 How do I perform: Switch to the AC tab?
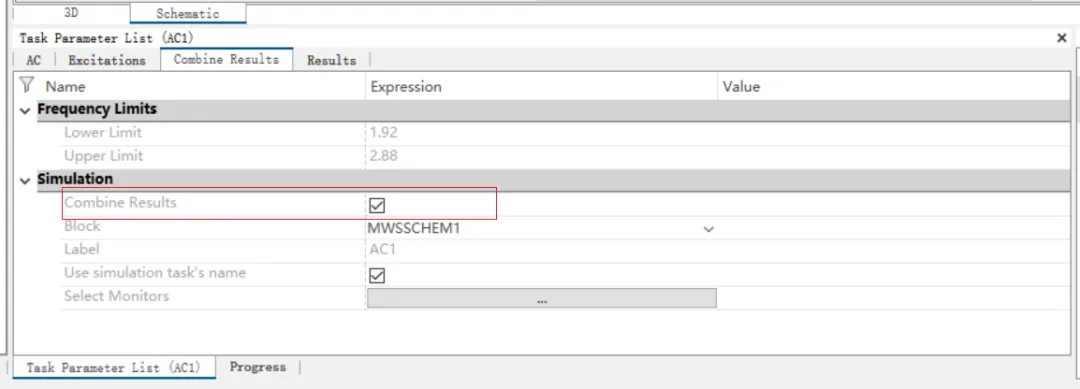(x=34, y=61)
